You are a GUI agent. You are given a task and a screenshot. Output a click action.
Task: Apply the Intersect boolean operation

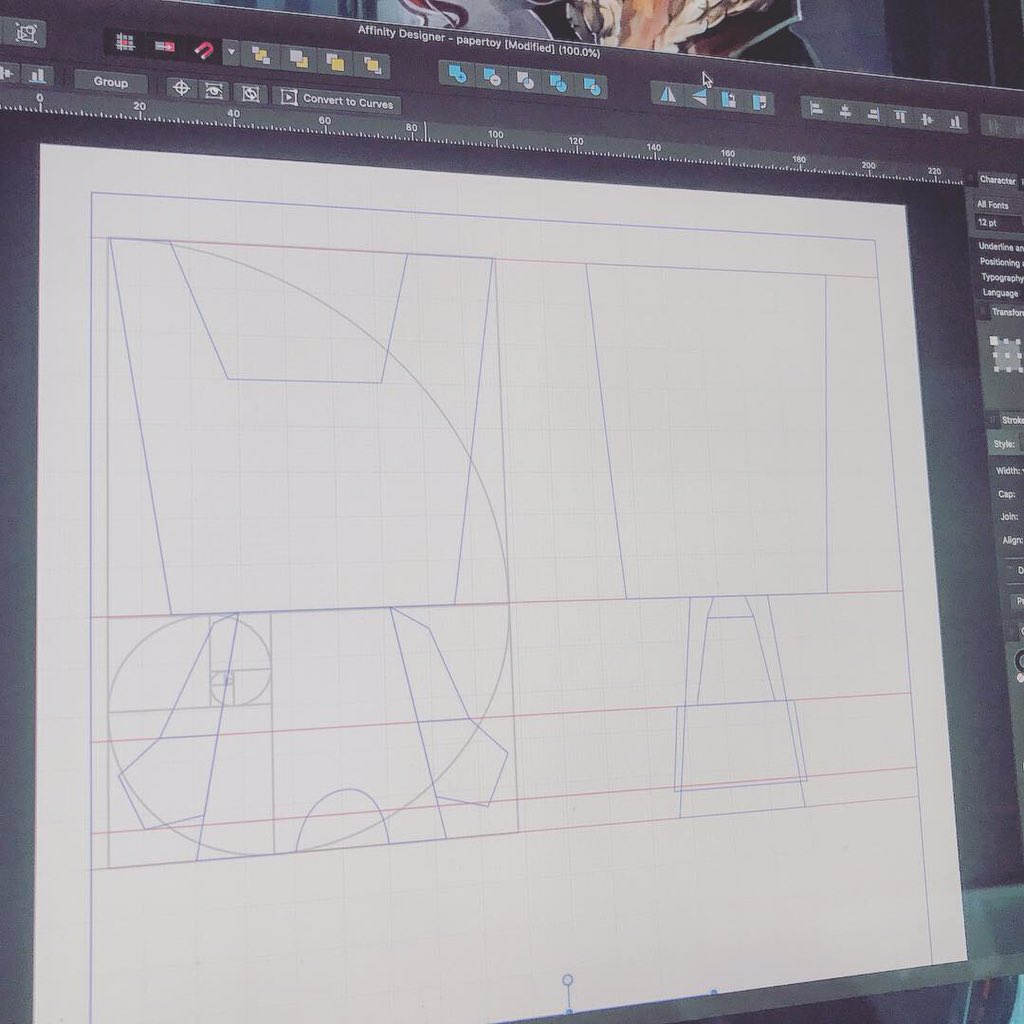pos(525,81)
